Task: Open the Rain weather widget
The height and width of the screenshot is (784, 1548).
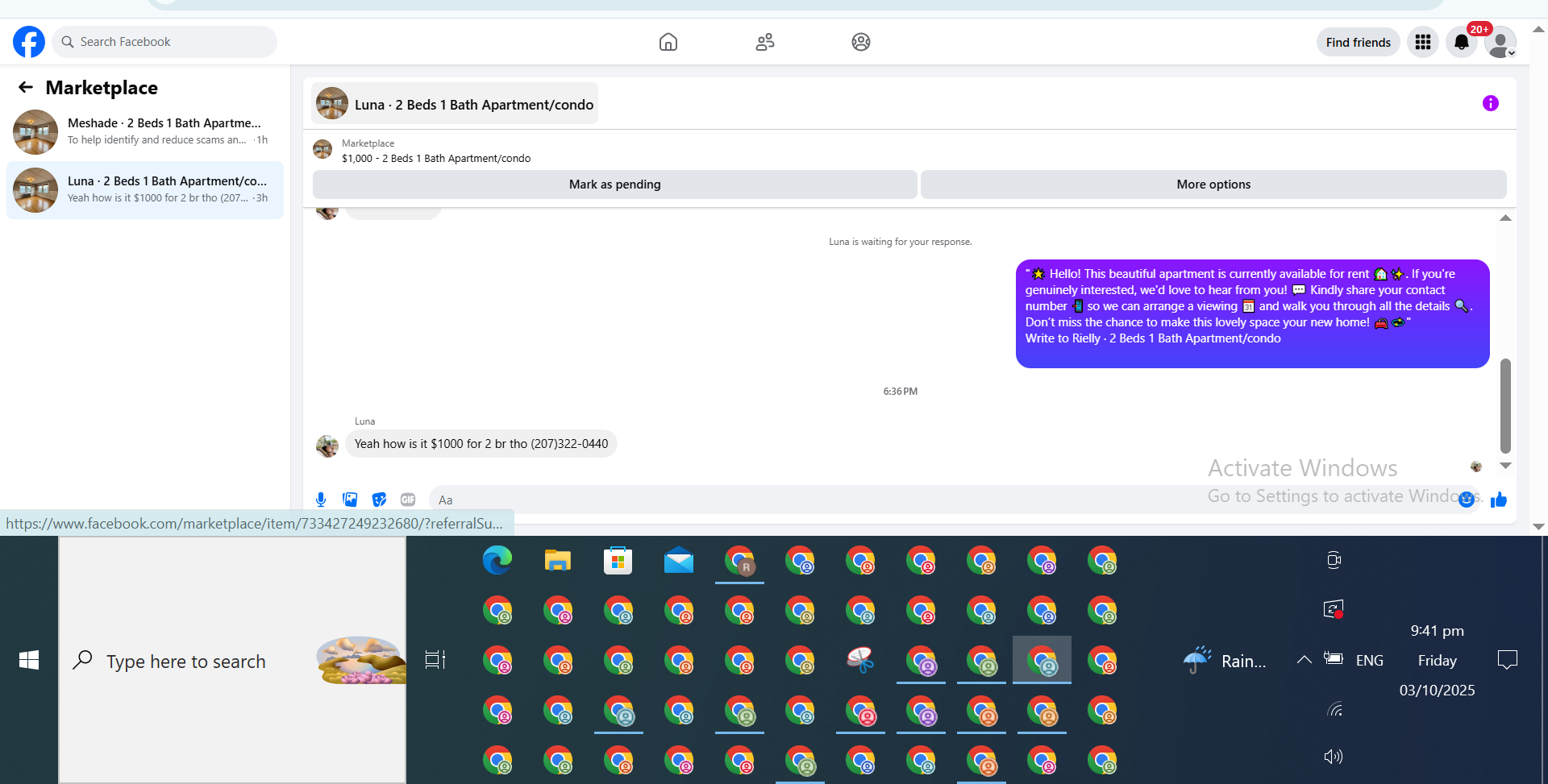Action: pyautogui.click(x=1225, y=661)
